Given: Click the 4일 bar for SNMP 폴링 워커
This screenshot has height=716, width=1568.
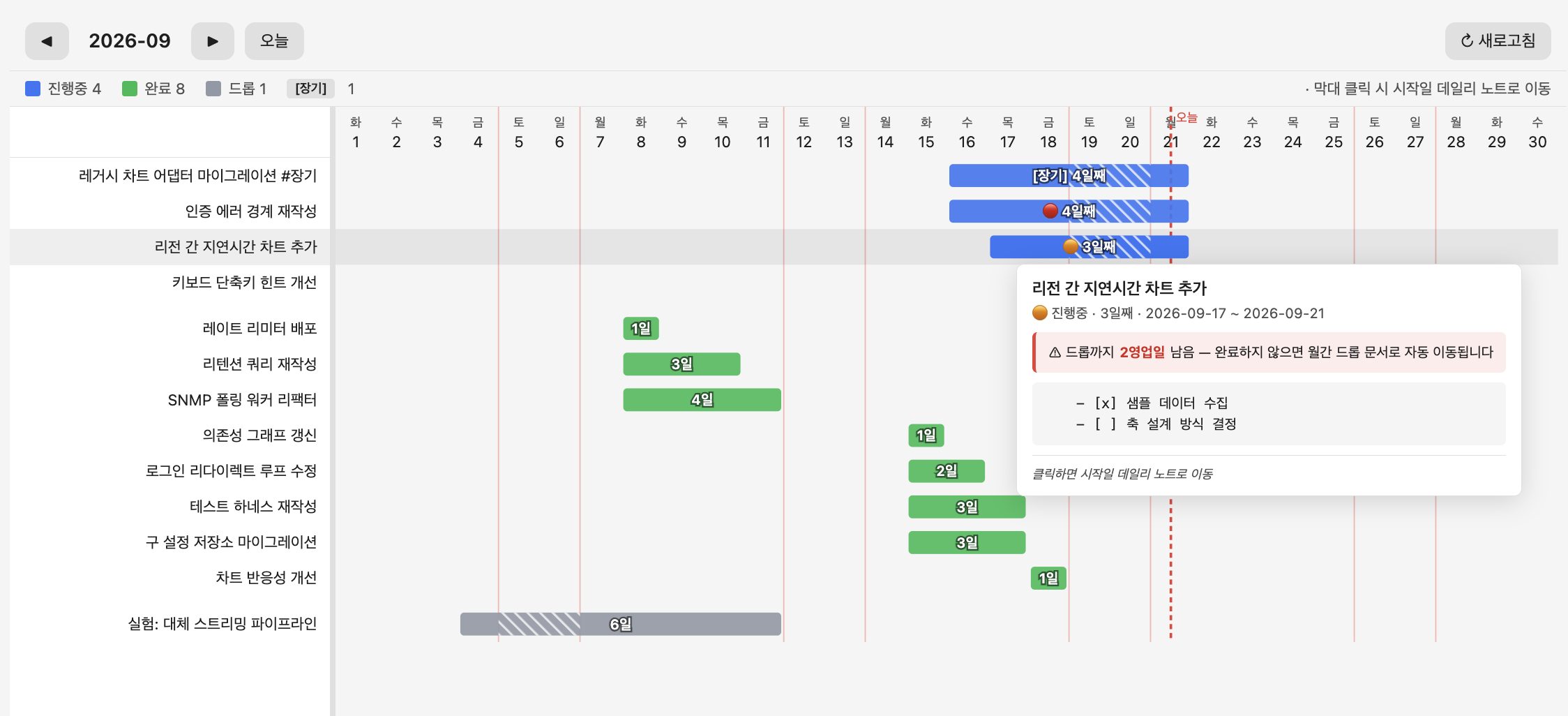Looking at the screenshot, I should tap(702, 400).
